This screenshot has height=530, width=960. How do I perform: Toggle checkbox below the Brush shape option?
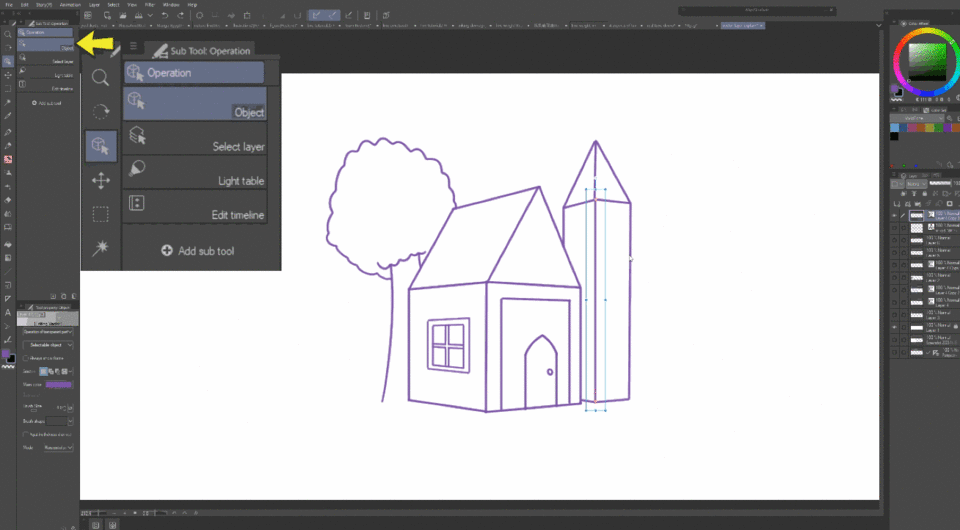pyautogui.click(x=26, y=435)
